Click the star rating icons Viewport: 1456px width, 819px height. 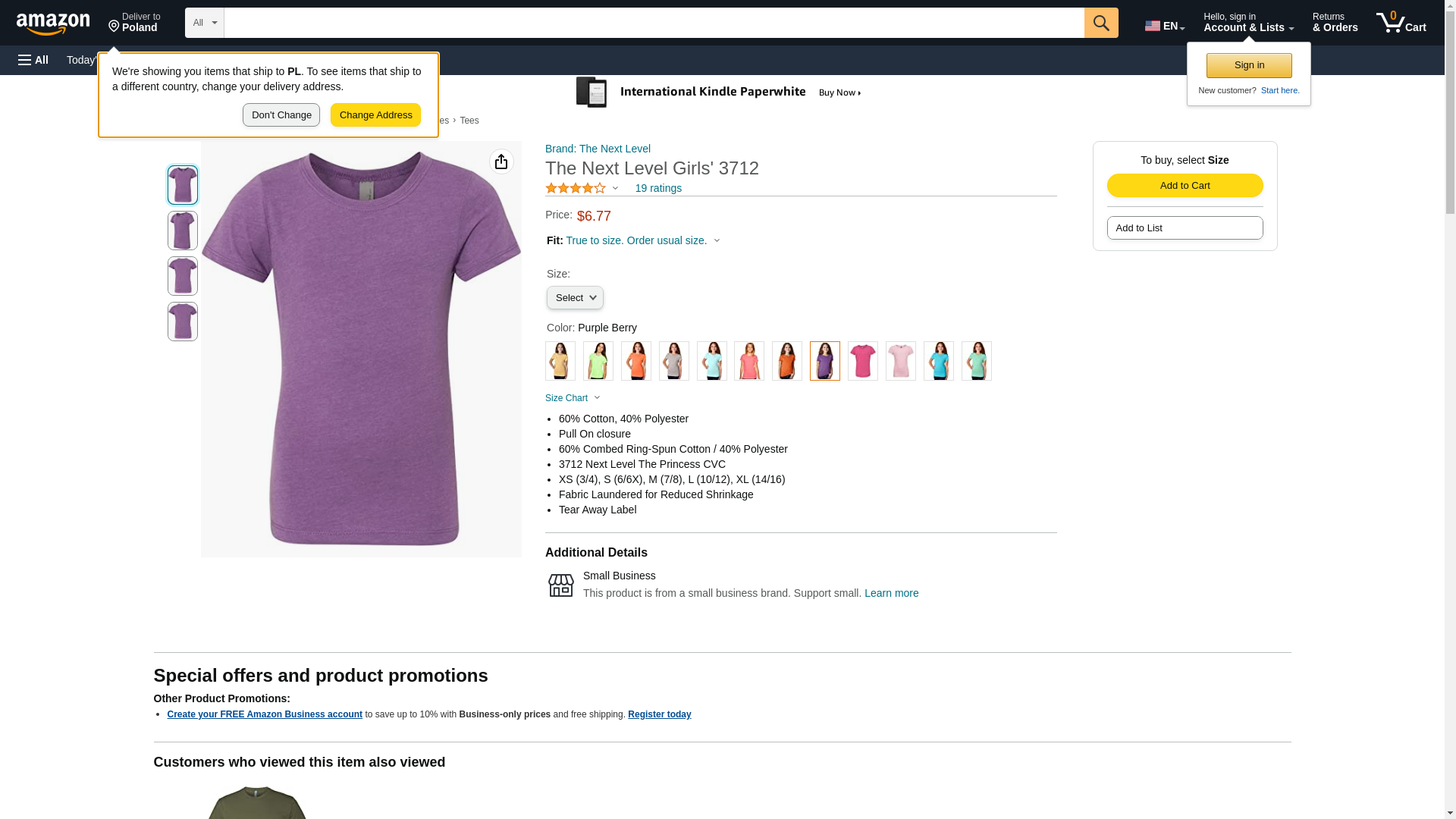576,188
